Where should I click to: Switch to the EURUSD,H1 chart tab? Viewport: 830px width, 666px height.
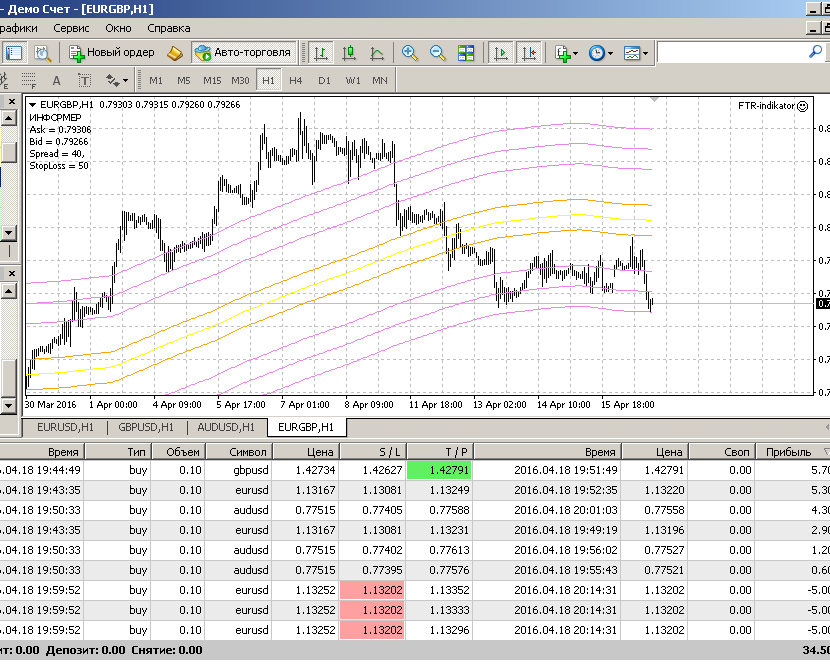(x=65, y=427)
